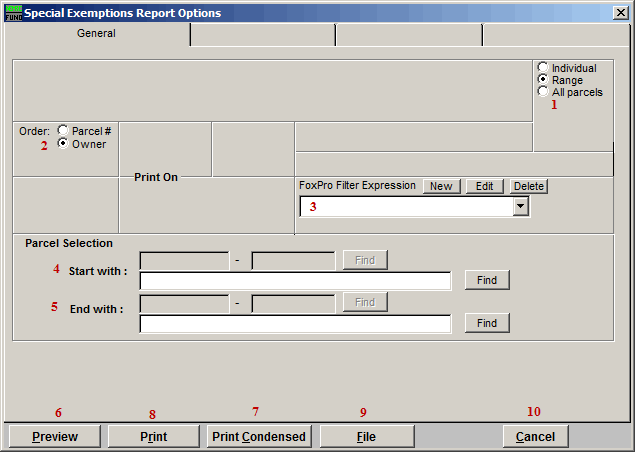Click the wide Start with text field
This screenshot has height=452, width=635.
coord(295,281)
